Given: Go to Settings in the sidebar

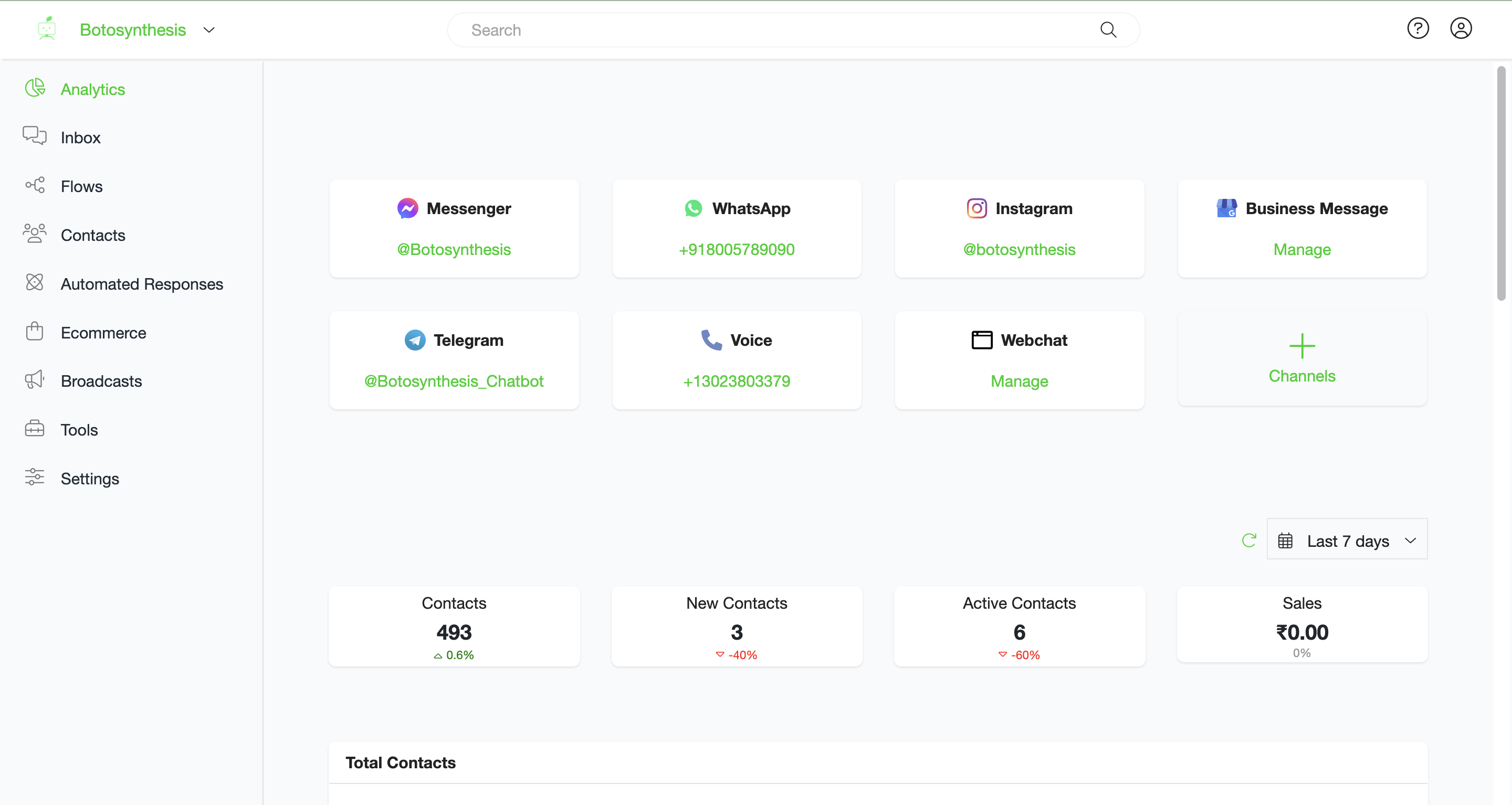Looking at the screenshot, I should click(x=90, y=478).
